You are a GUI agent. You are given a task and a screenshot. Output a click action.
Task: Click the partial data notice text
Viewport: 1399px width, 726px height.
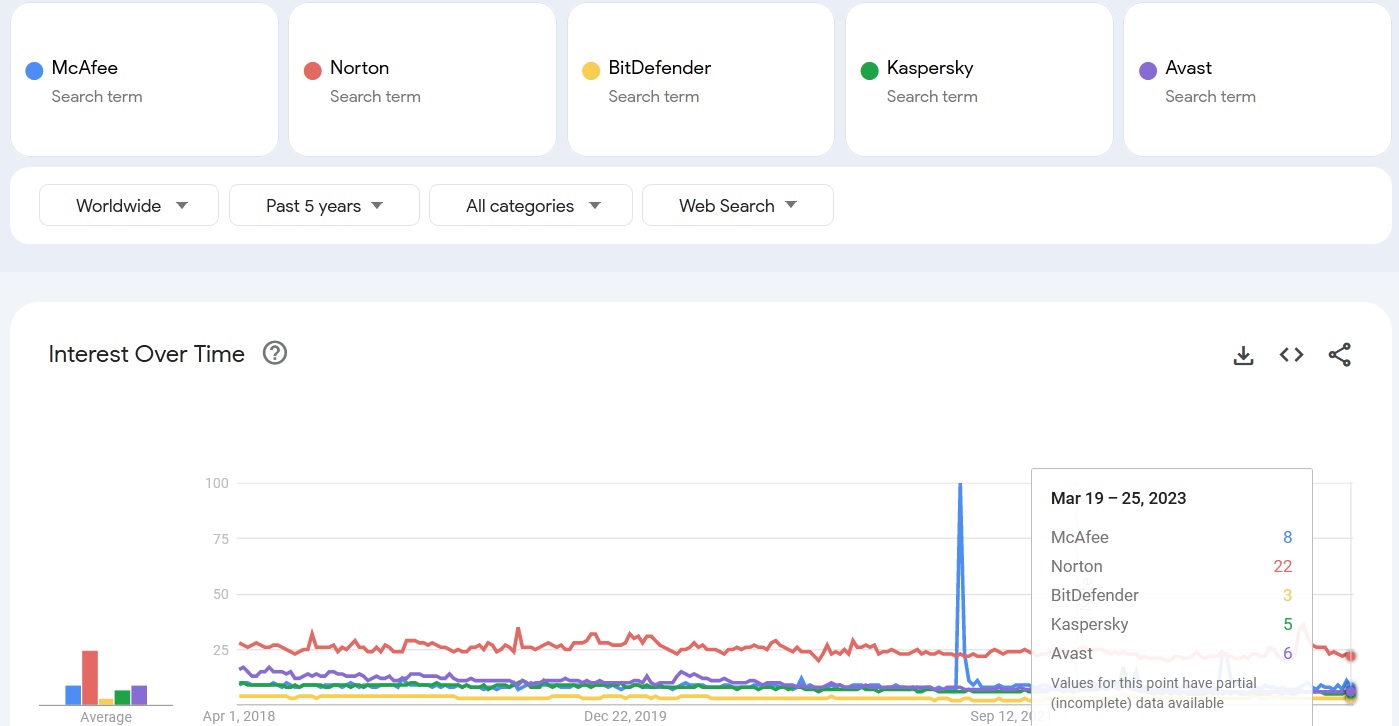[1154, 693]
